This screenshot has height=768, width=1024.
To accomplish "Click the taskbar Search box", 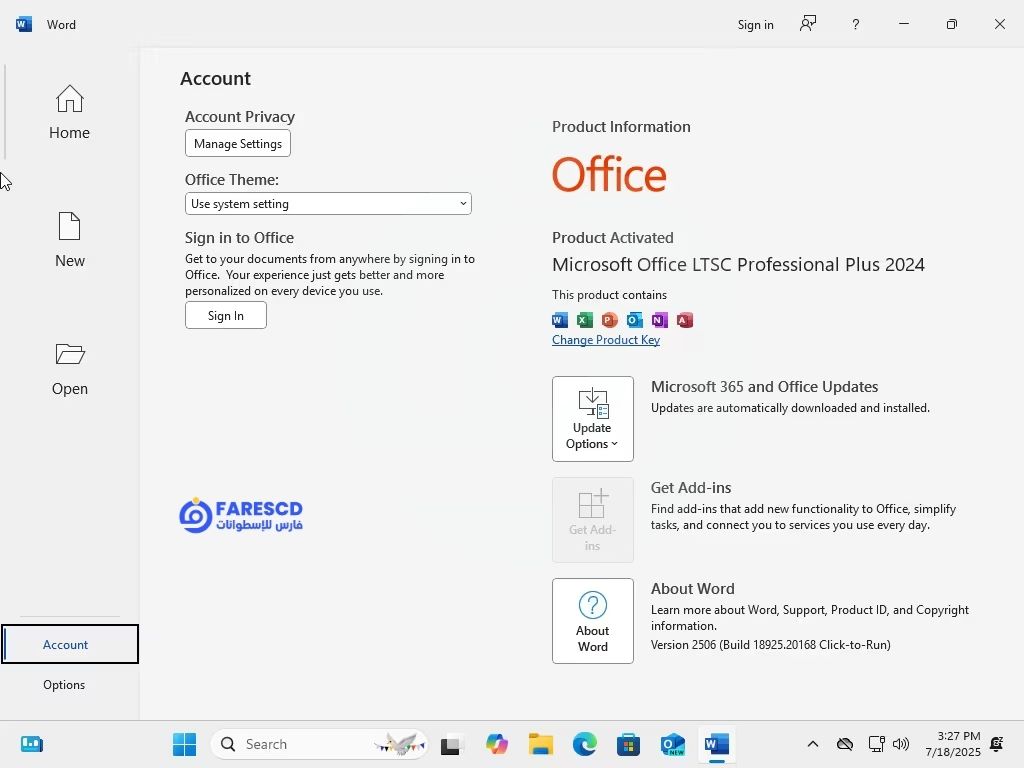I will [319, 744].
